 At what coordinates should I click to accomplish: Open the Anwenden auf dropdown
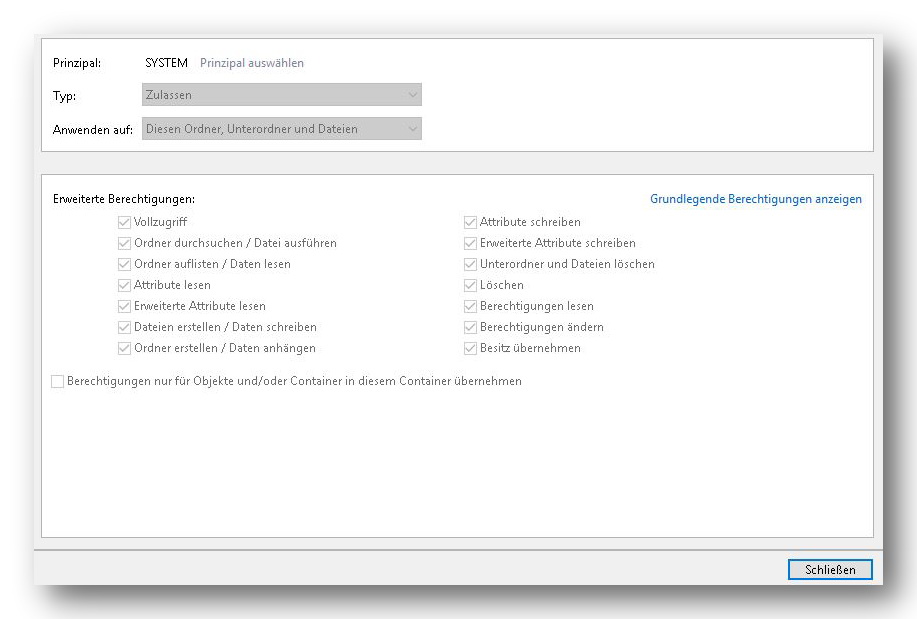(x=281, y=129)
